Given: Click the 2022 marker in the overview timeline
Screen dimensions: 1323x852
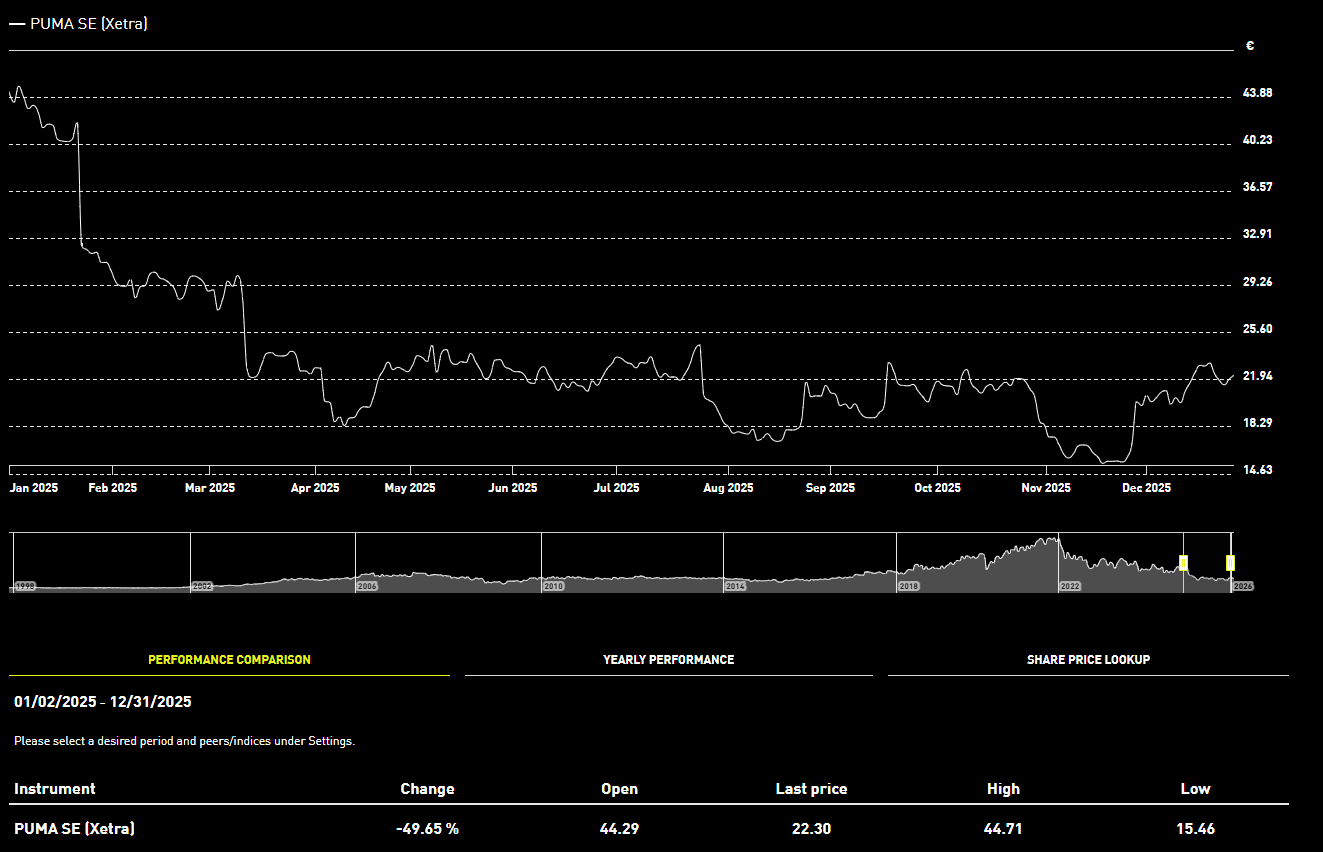Looking at the screenshot, I should tap(1070, 586).
